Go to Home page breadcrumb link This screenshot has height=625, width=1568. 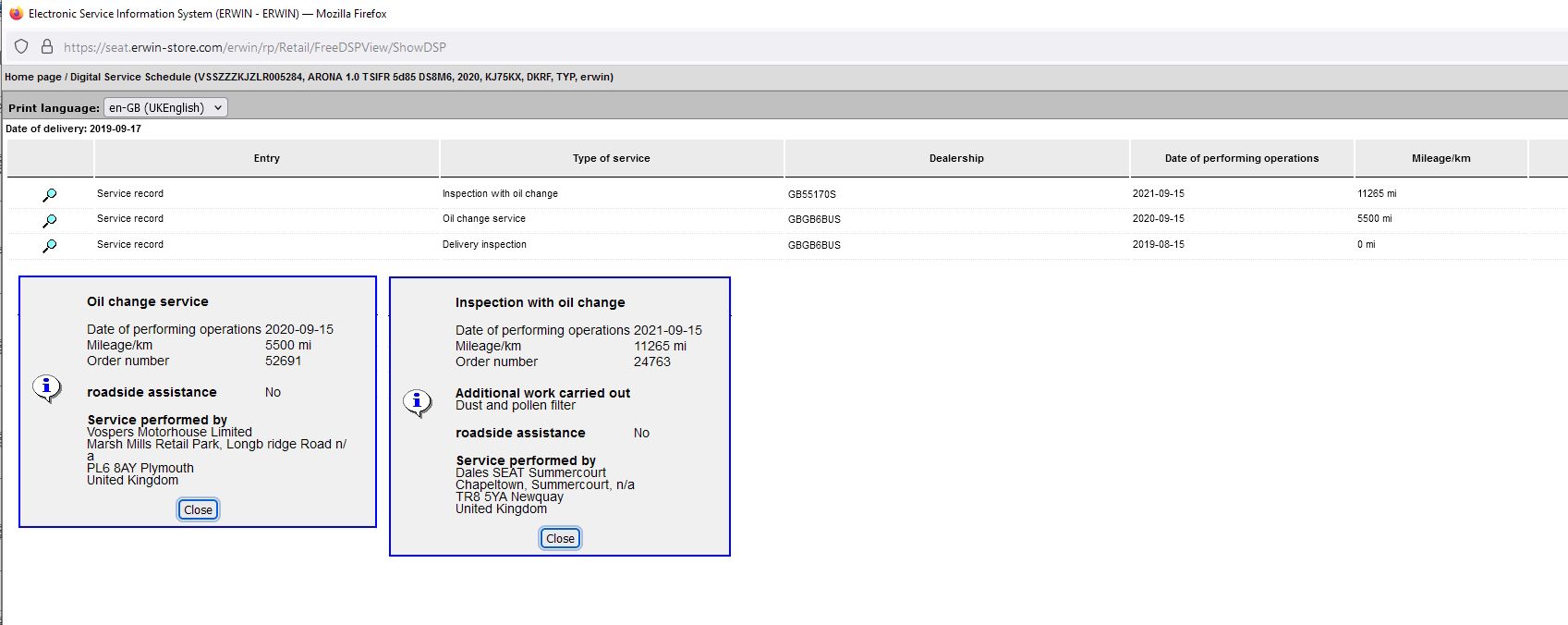point(32,77)
